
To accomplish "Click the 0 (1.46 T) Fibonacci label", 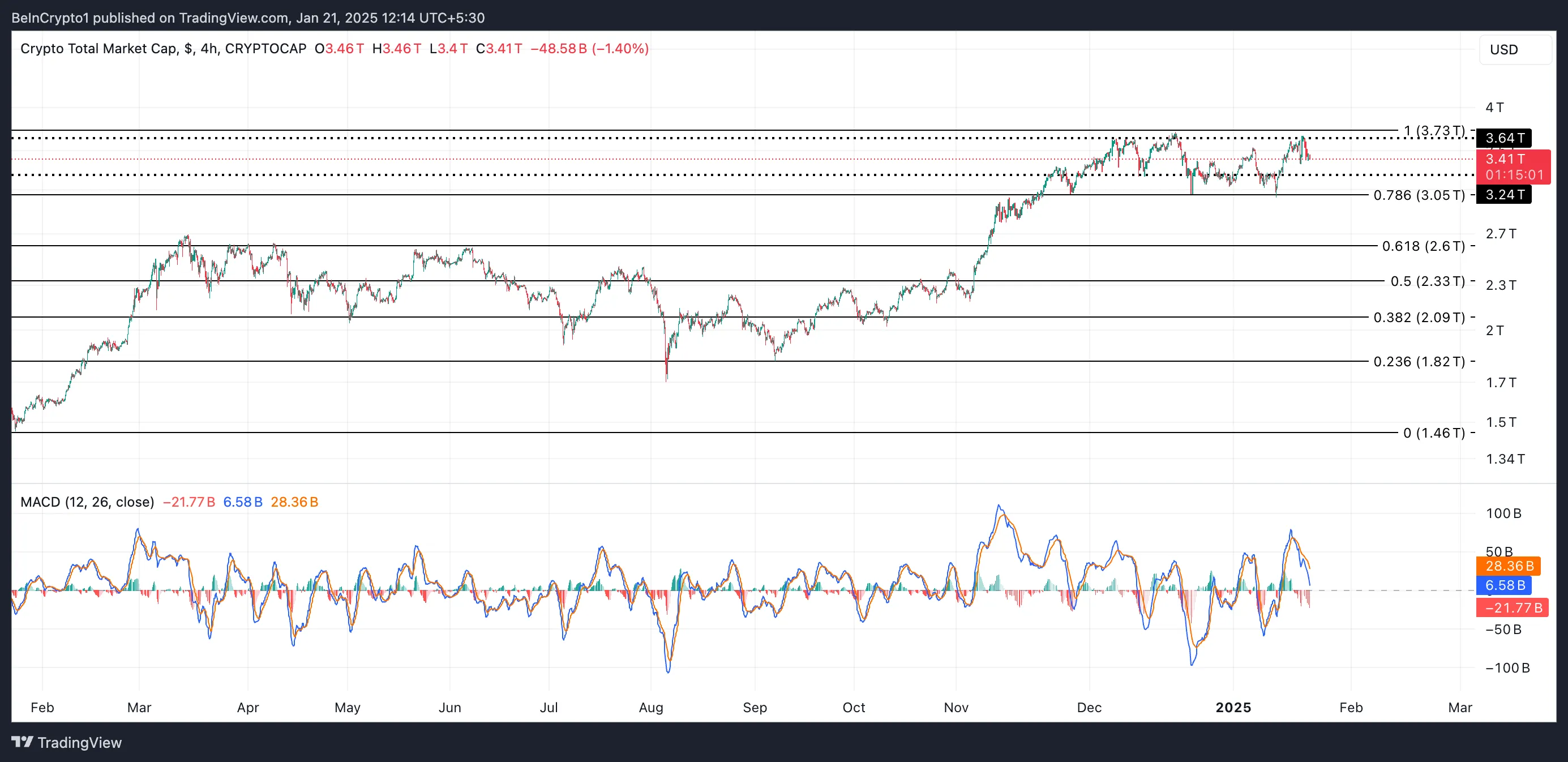I will 1433,433.
